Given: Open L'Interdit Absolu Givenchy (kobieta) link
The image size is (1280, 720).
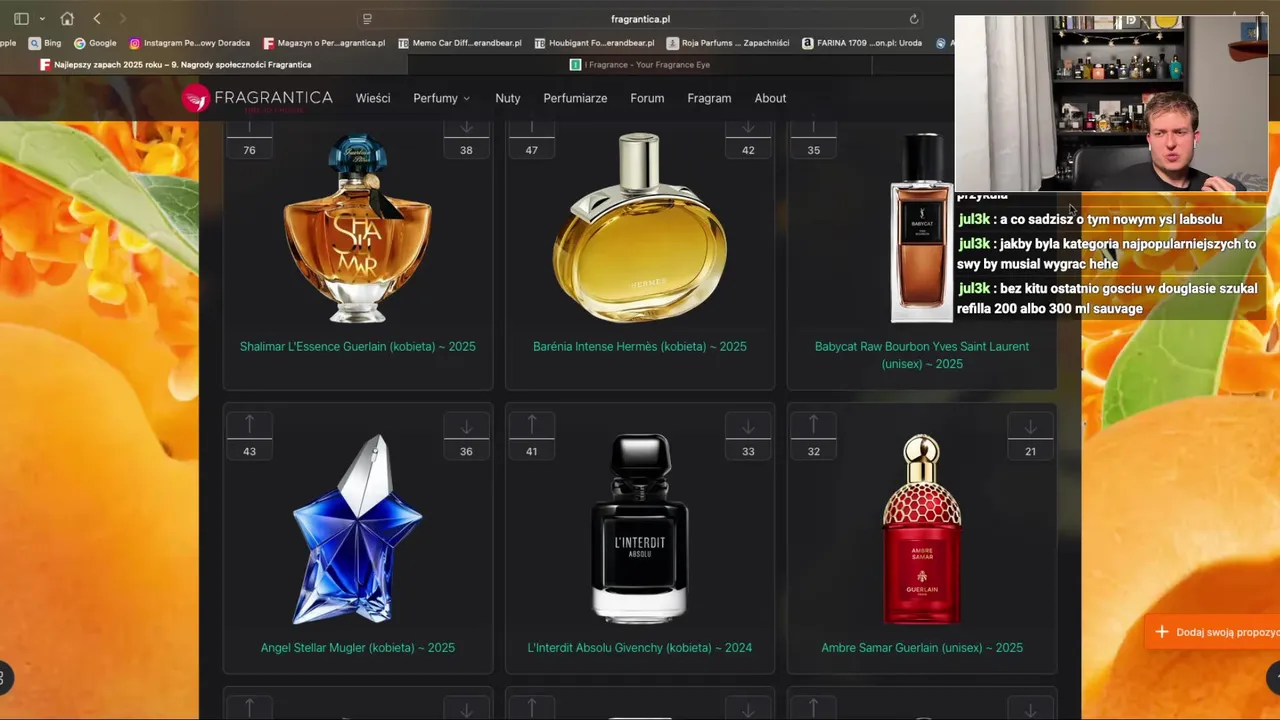Looking at the screenshot, I should point(639,648).
